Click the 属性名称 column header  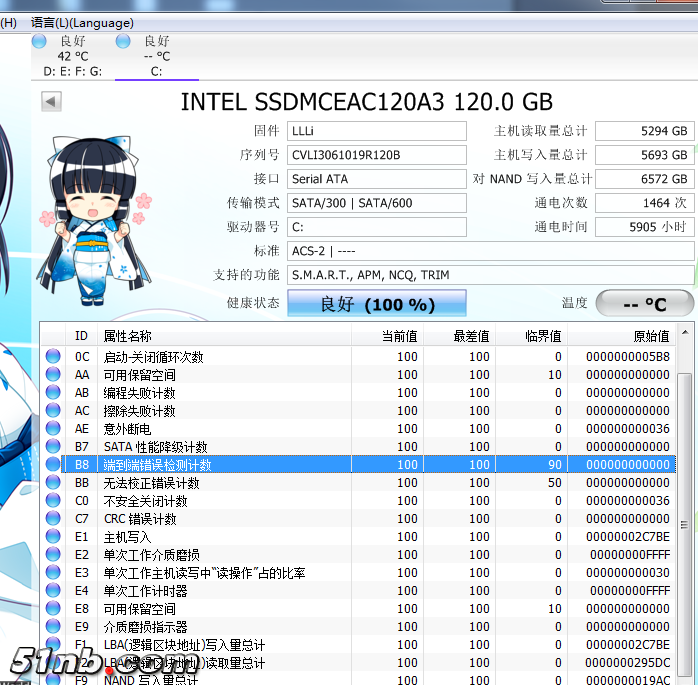click(x=128, y=336)
